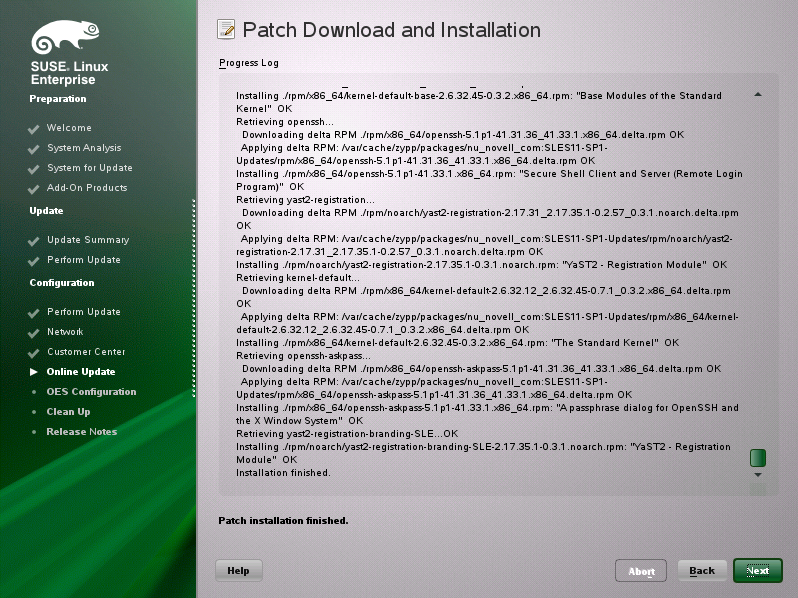This screenshot has height=598, width=798.
Task: Click the Patch Download and Installation title
Action: click(x=391, y=30)
